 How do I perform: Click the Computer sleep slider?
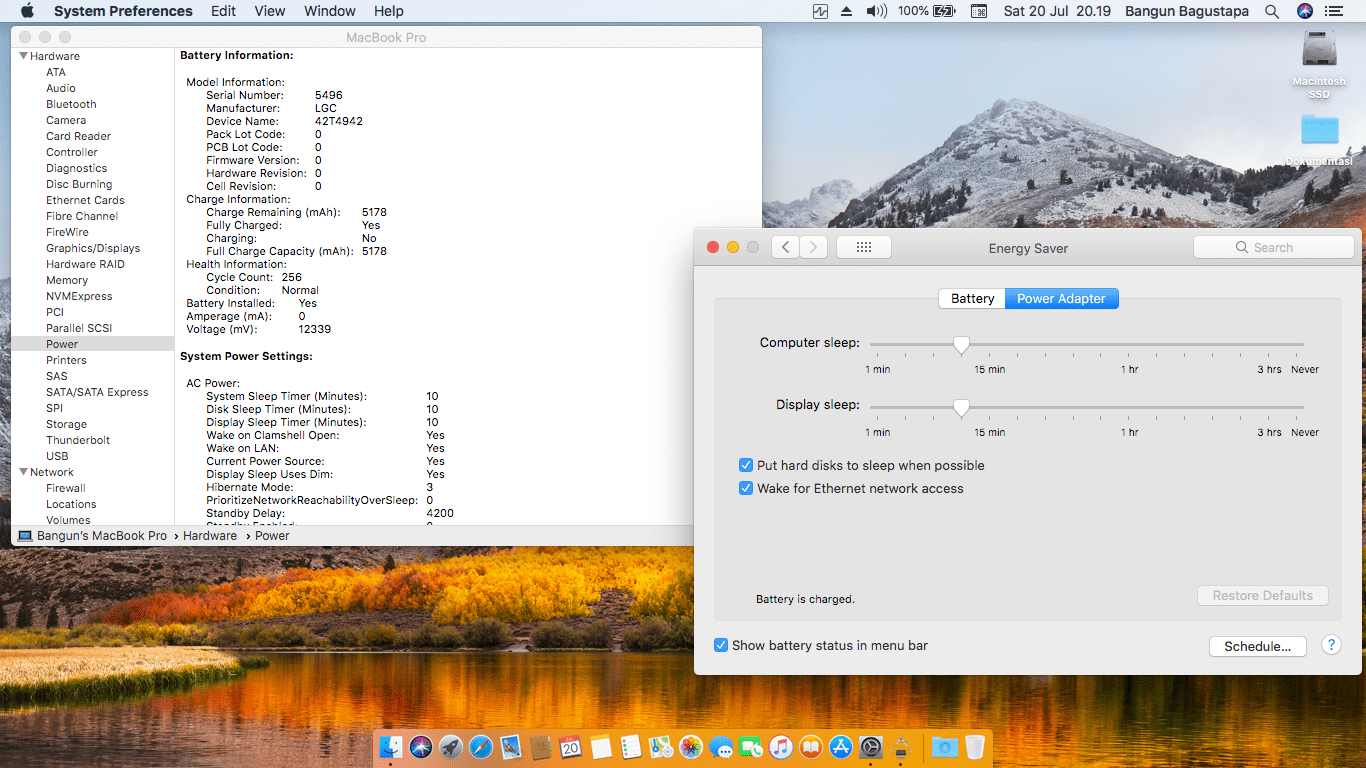click(1087, 344)
